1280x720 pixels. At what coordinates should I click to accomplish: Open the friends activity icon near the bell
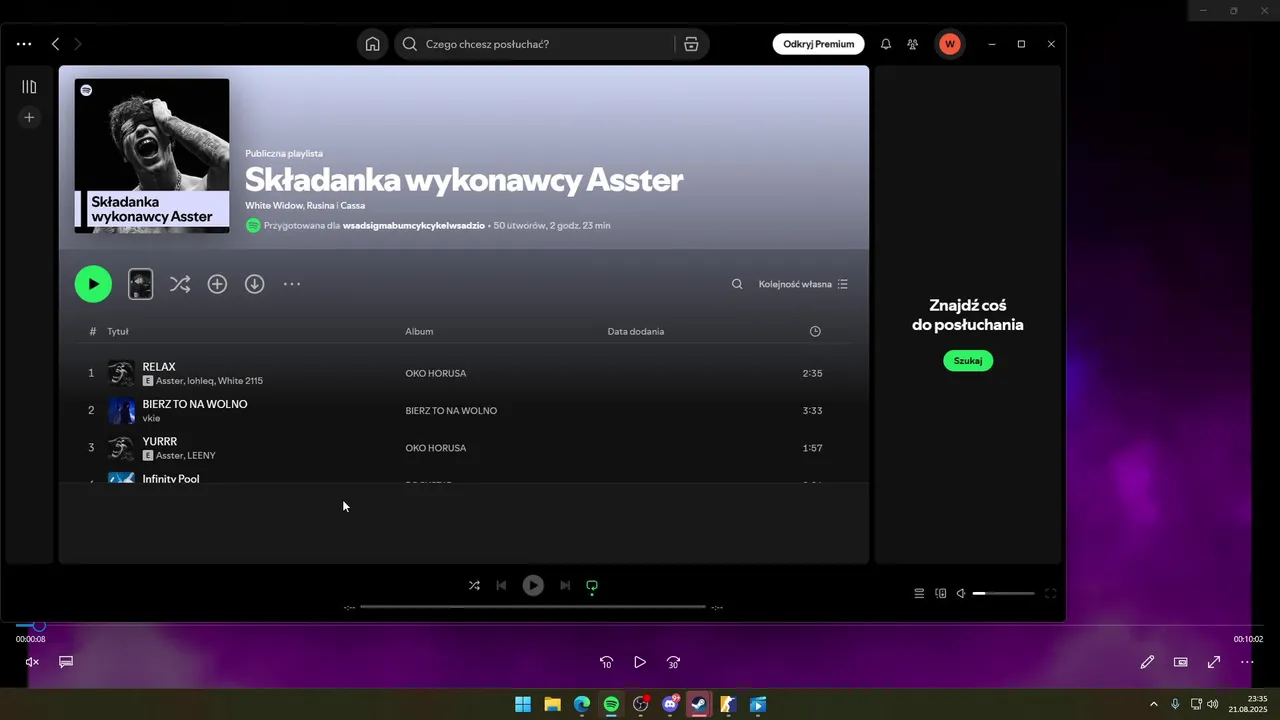tap(913, 44)
